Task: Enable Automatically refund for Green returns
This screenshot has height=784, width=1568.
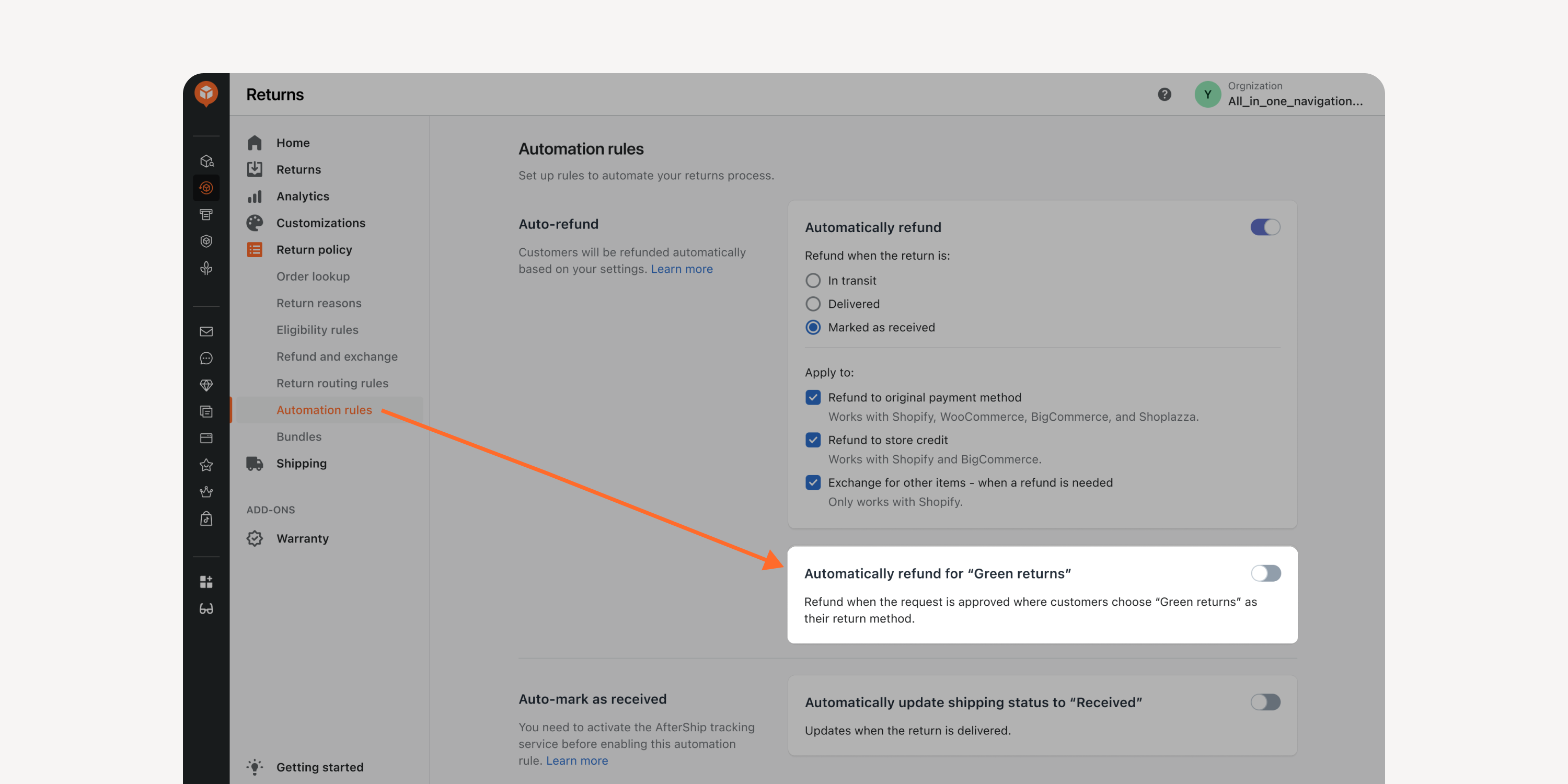Action: [1265, 573]
